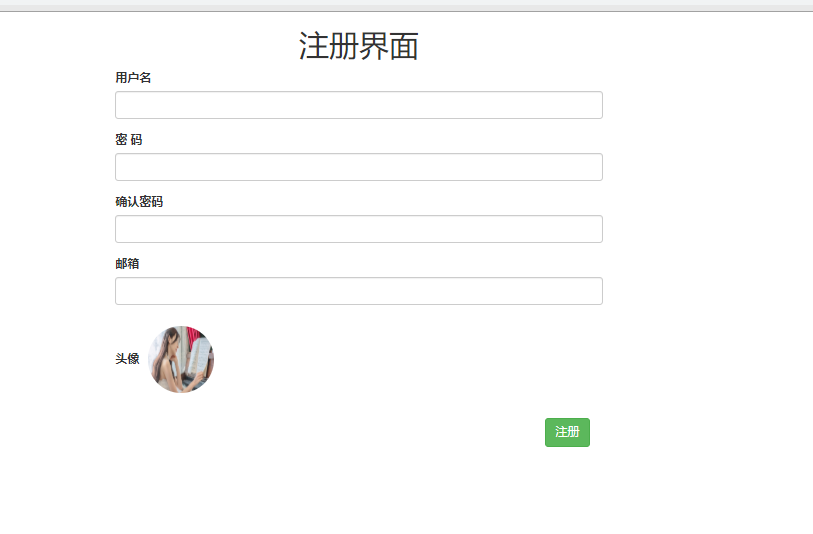
Task: Click the 确认密码 label text
Action: pos(139,202)
